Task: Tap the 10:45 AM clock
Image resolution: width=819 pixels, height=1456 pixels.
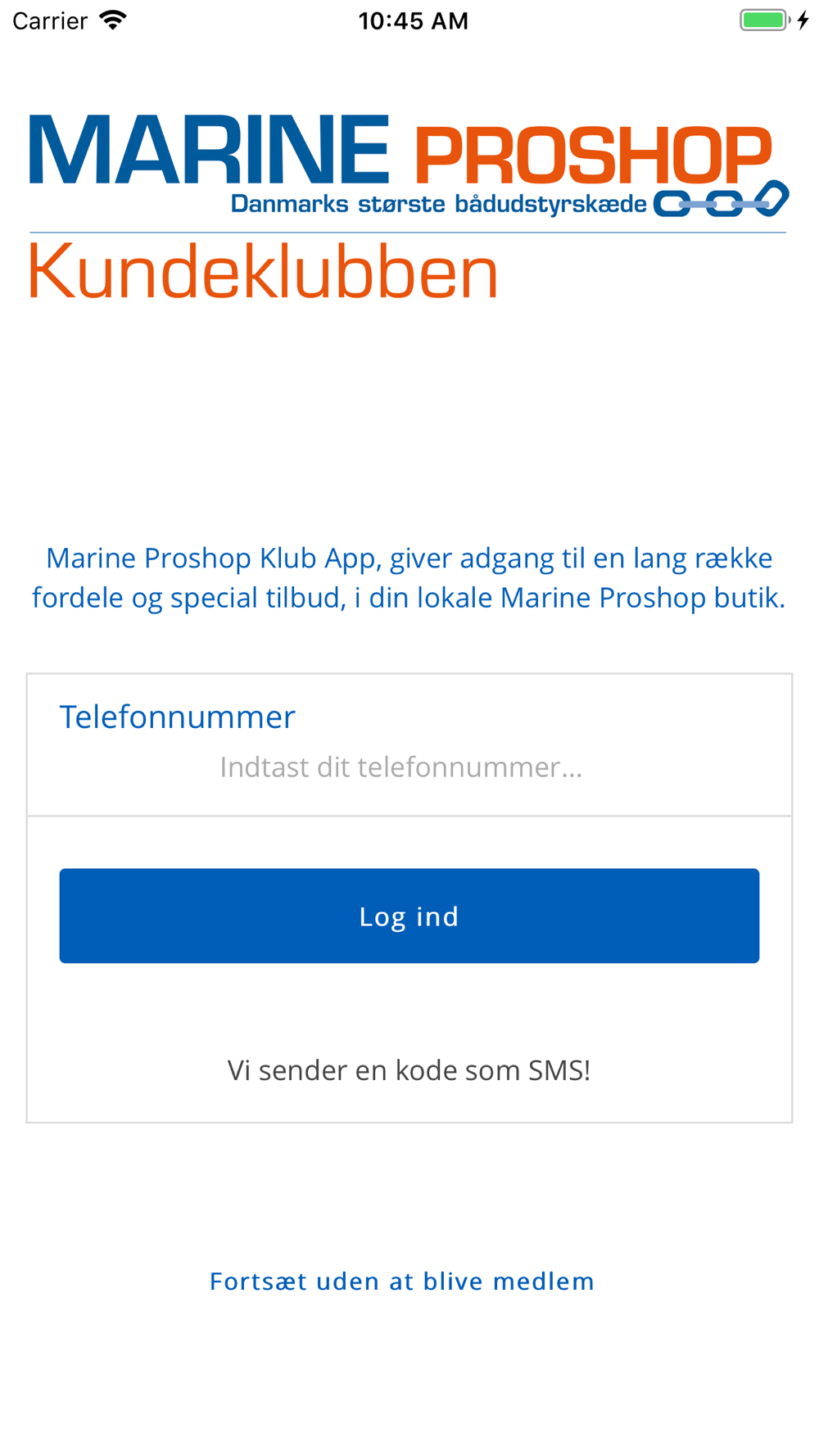Action: point(413,20)
